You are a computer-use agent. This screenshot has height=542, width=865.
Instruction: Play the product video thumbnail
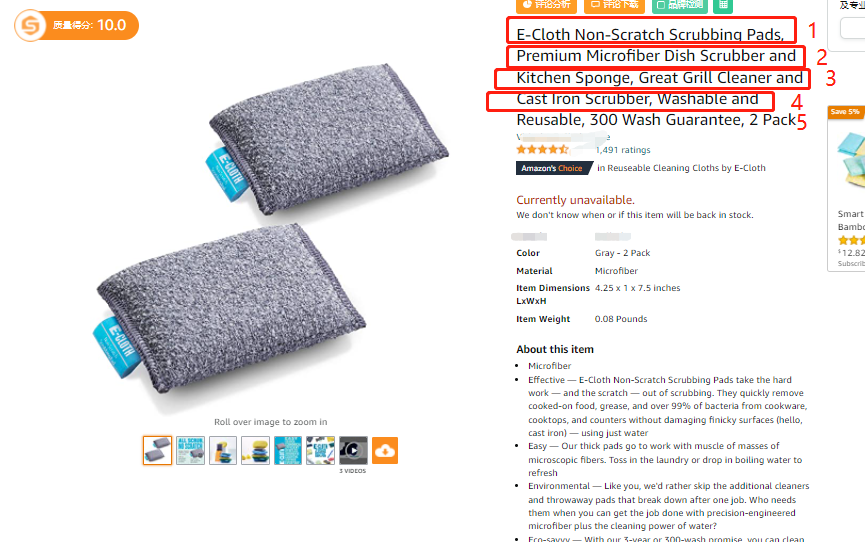coord(353,450)
